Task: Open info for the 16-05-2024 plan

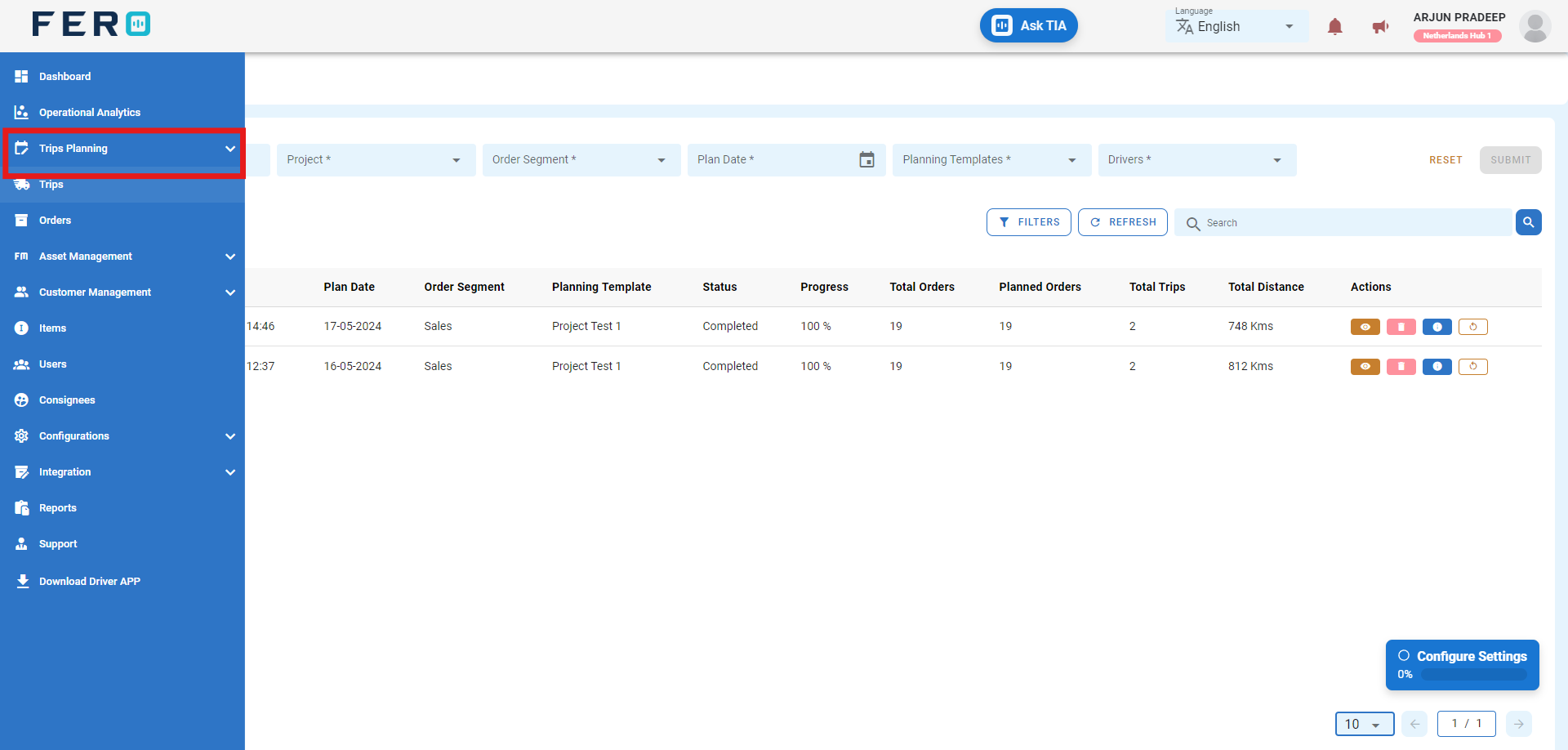Action: coord(1437,367)
